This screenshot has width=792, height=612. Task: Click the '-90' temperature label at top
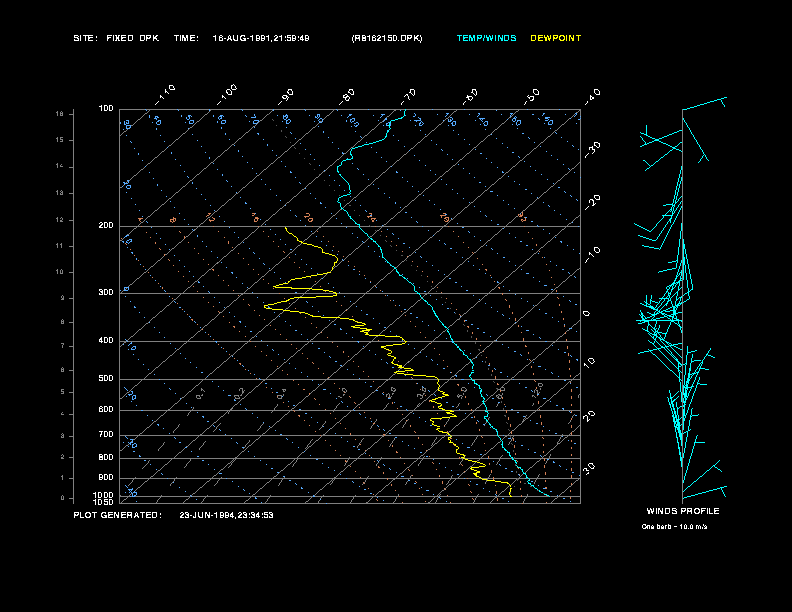(x=286, y=97)
